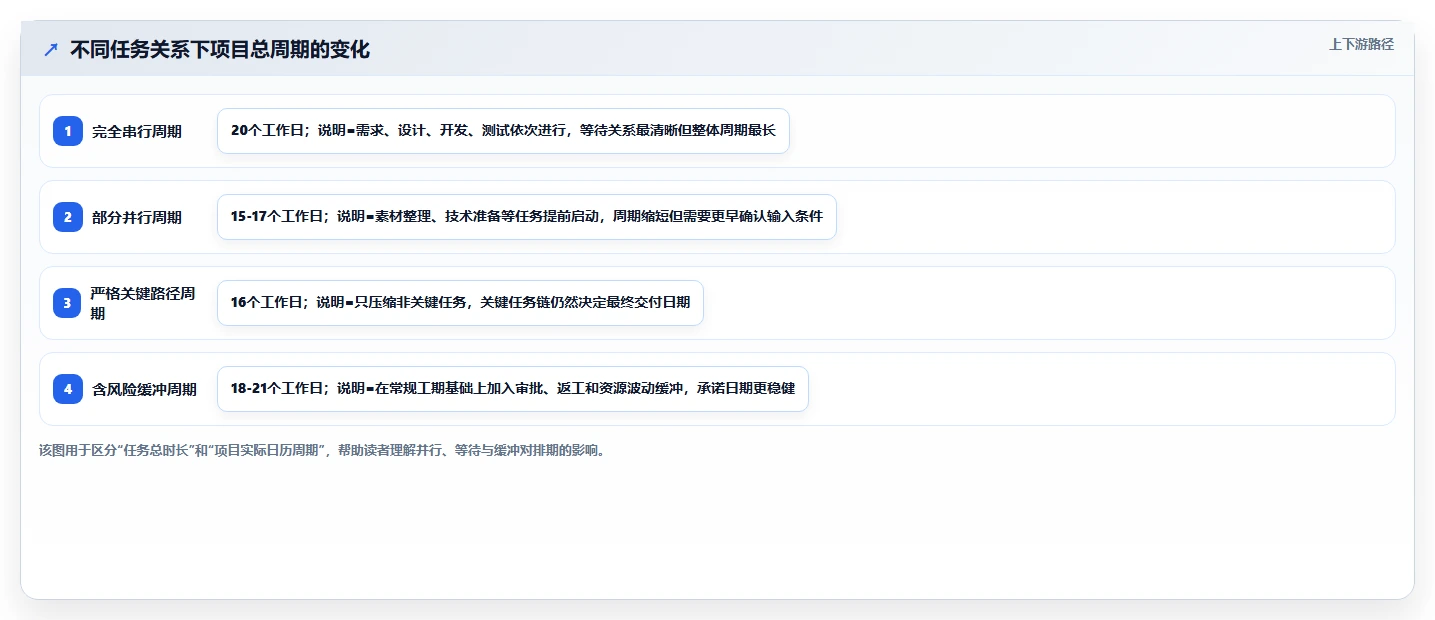Viewport: 1435px width, 620px height.
Task: Click the 15-17个工作日 description box
Action: coord(527,217)
